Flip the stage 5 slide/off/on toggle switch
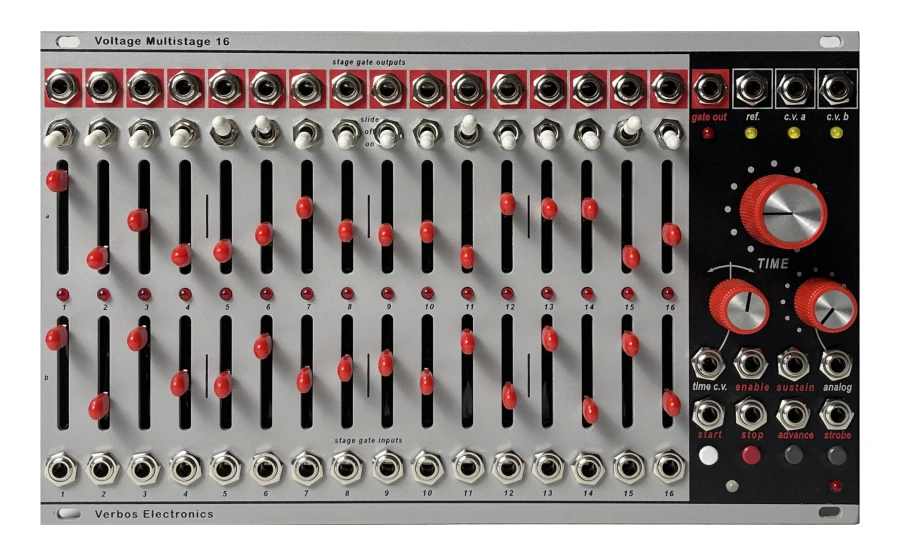900x556 pixels. click(225, 132)
